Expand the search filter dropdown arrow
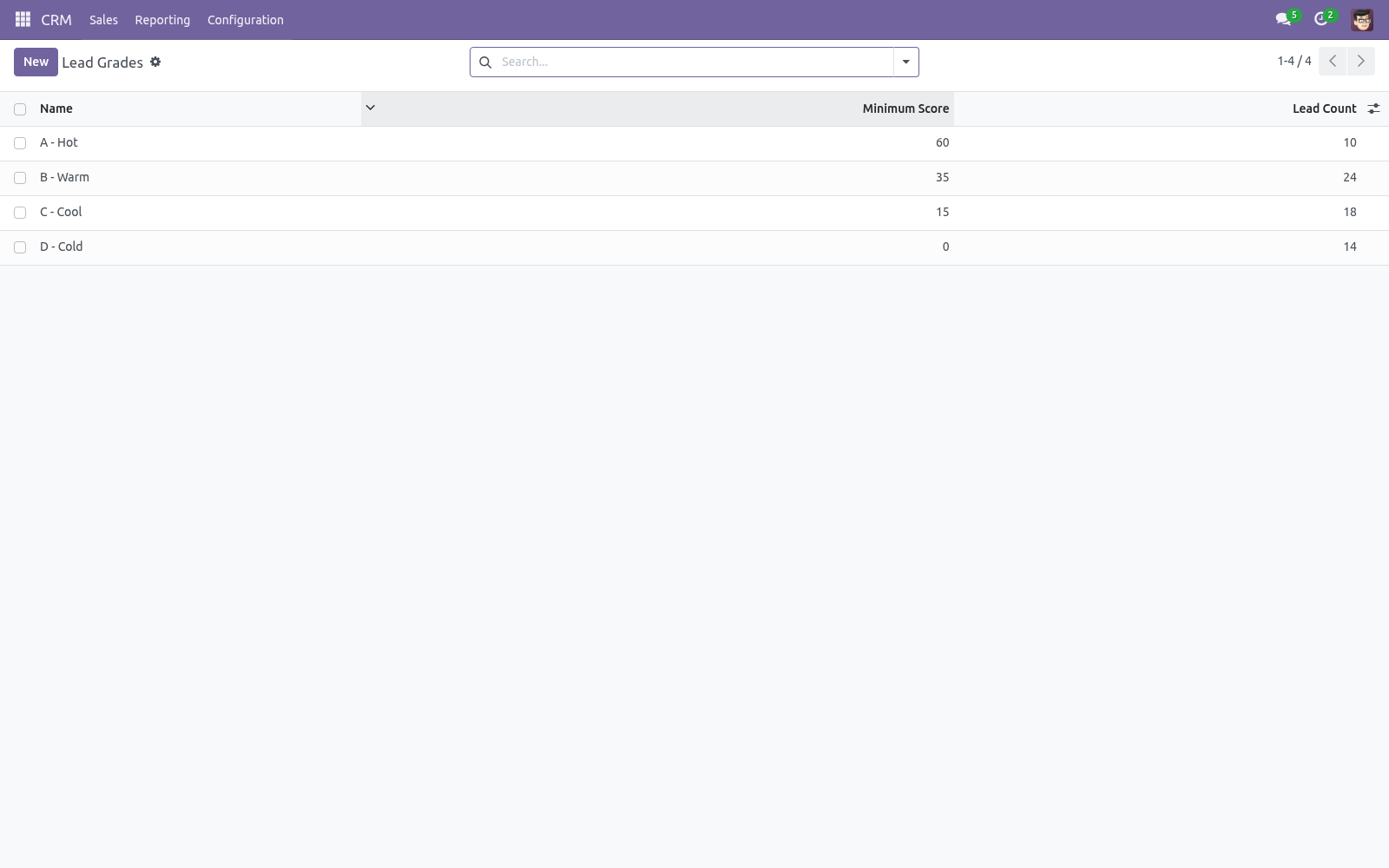The image size is (1389, 868). click(905, 62)
